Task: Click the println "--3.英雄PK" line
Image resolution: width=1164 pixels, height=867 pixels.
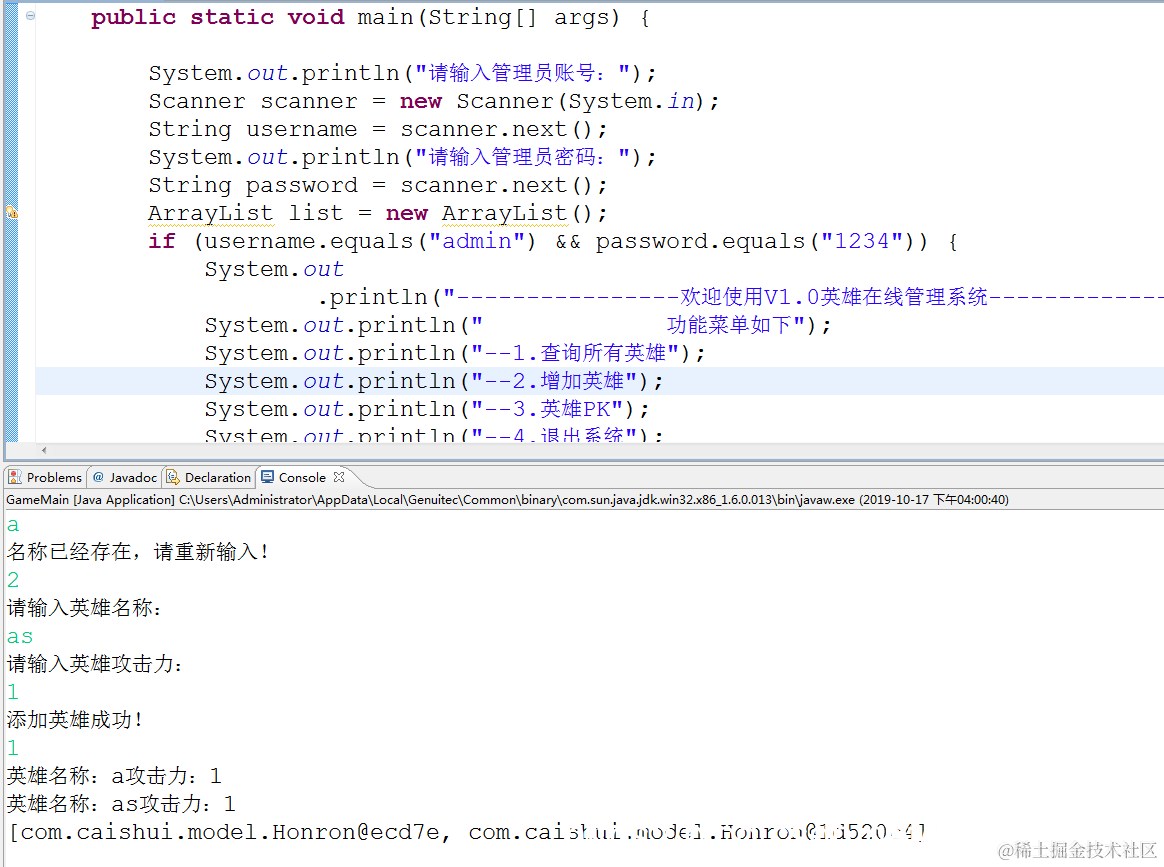Action: [x=427, y=410]
